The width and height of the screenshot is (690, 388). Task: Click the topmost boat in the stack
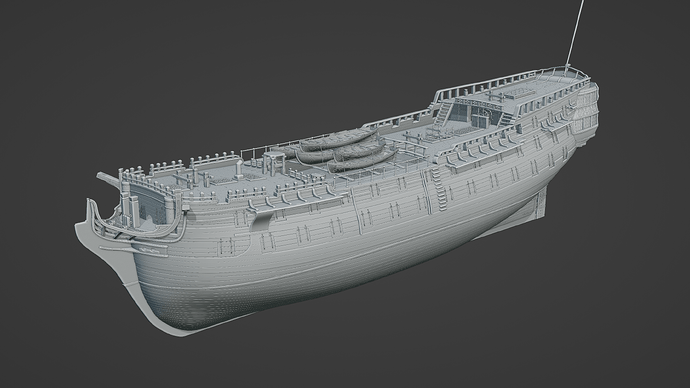pos(339,138)
